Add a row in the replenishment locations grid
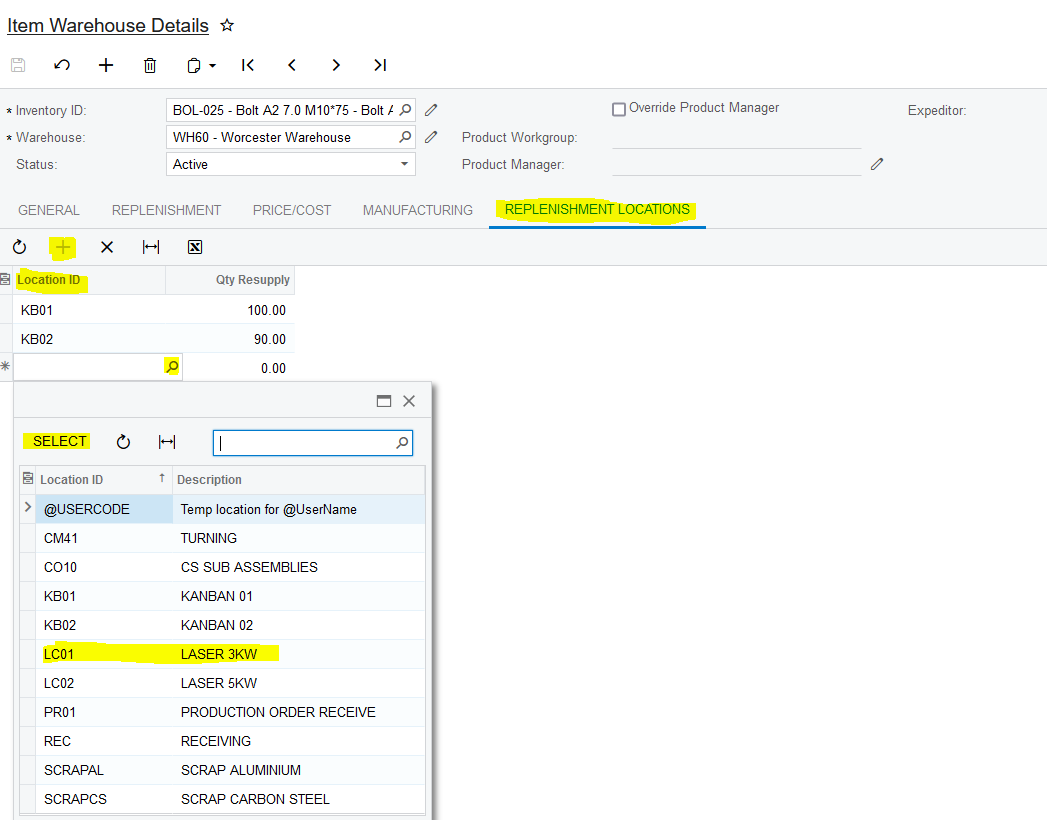 pos(63,247)
